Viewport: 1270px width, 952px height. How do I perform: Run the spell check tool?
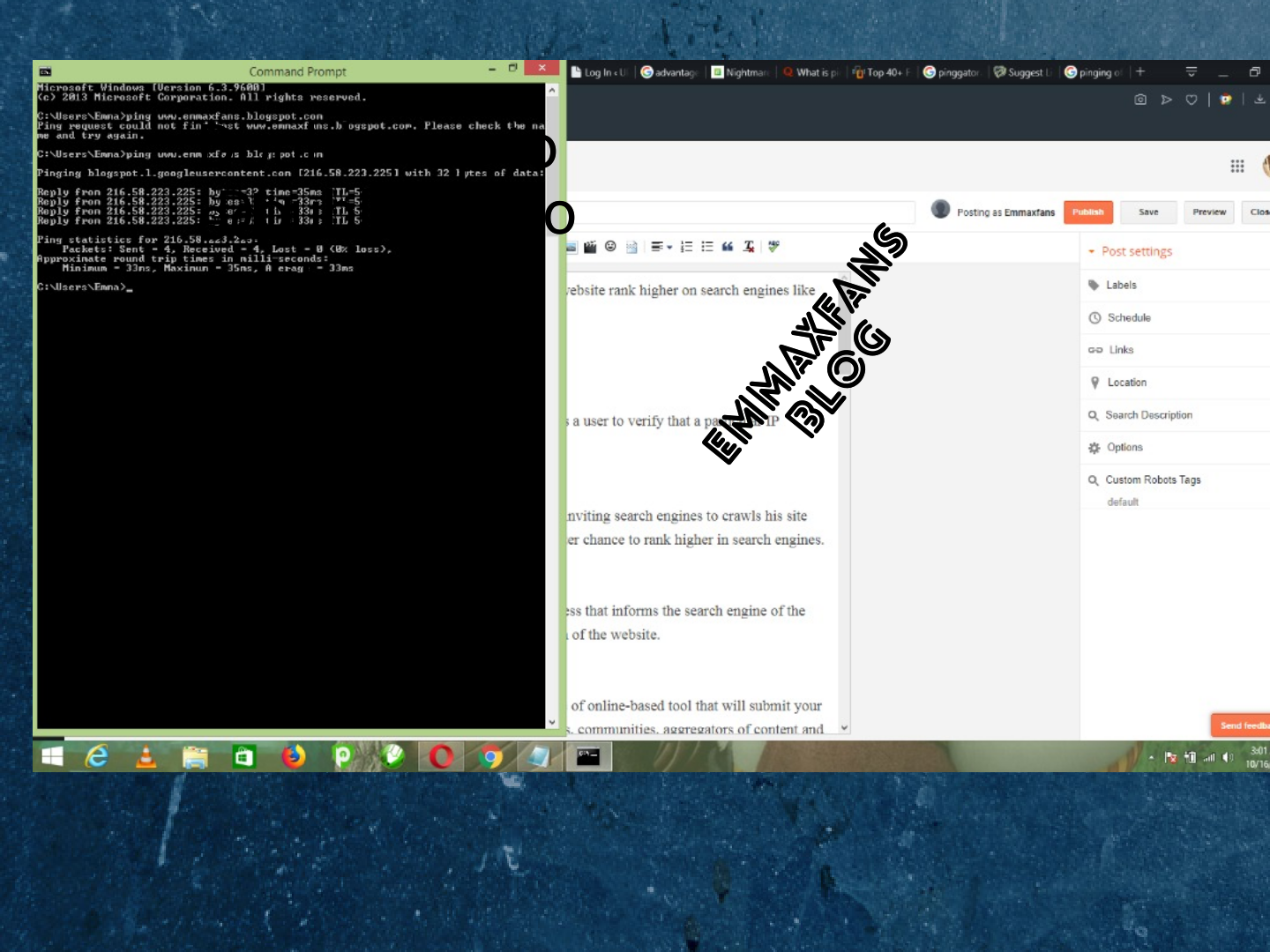773,247
